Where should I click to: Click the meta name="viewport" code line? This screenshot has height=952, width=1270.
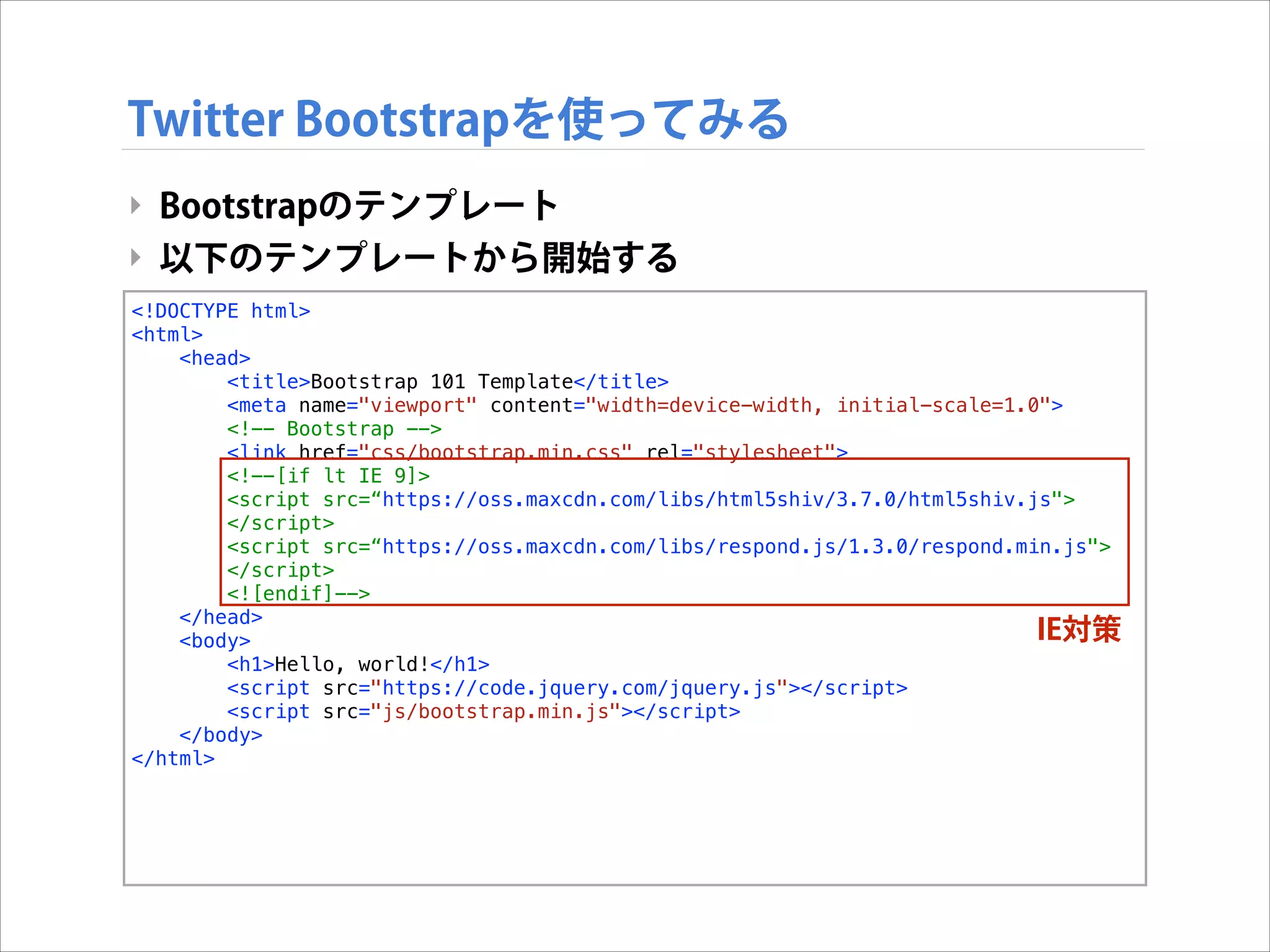click(x=645, y=405)
